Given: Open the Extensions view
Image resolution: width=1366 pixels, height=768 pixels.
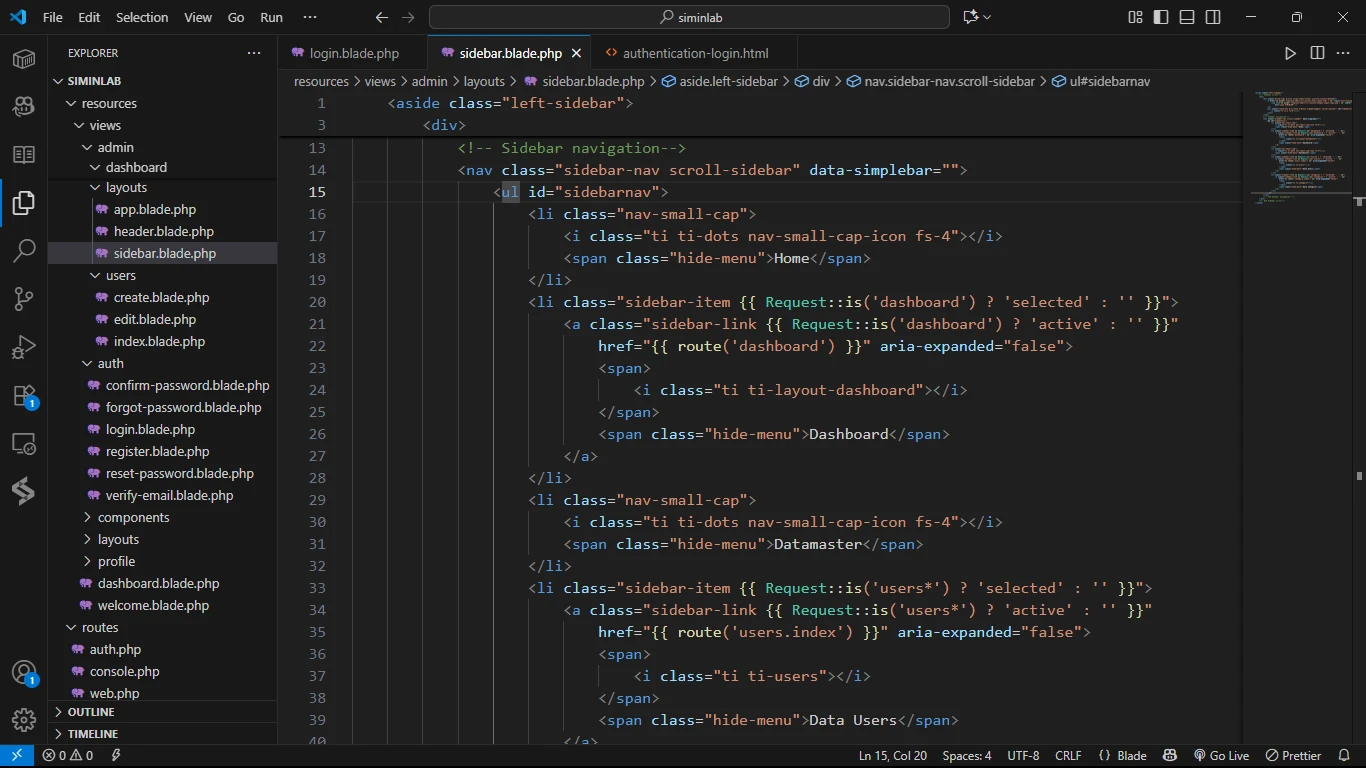Looking at the screenshot, I should tap(24, 396).
